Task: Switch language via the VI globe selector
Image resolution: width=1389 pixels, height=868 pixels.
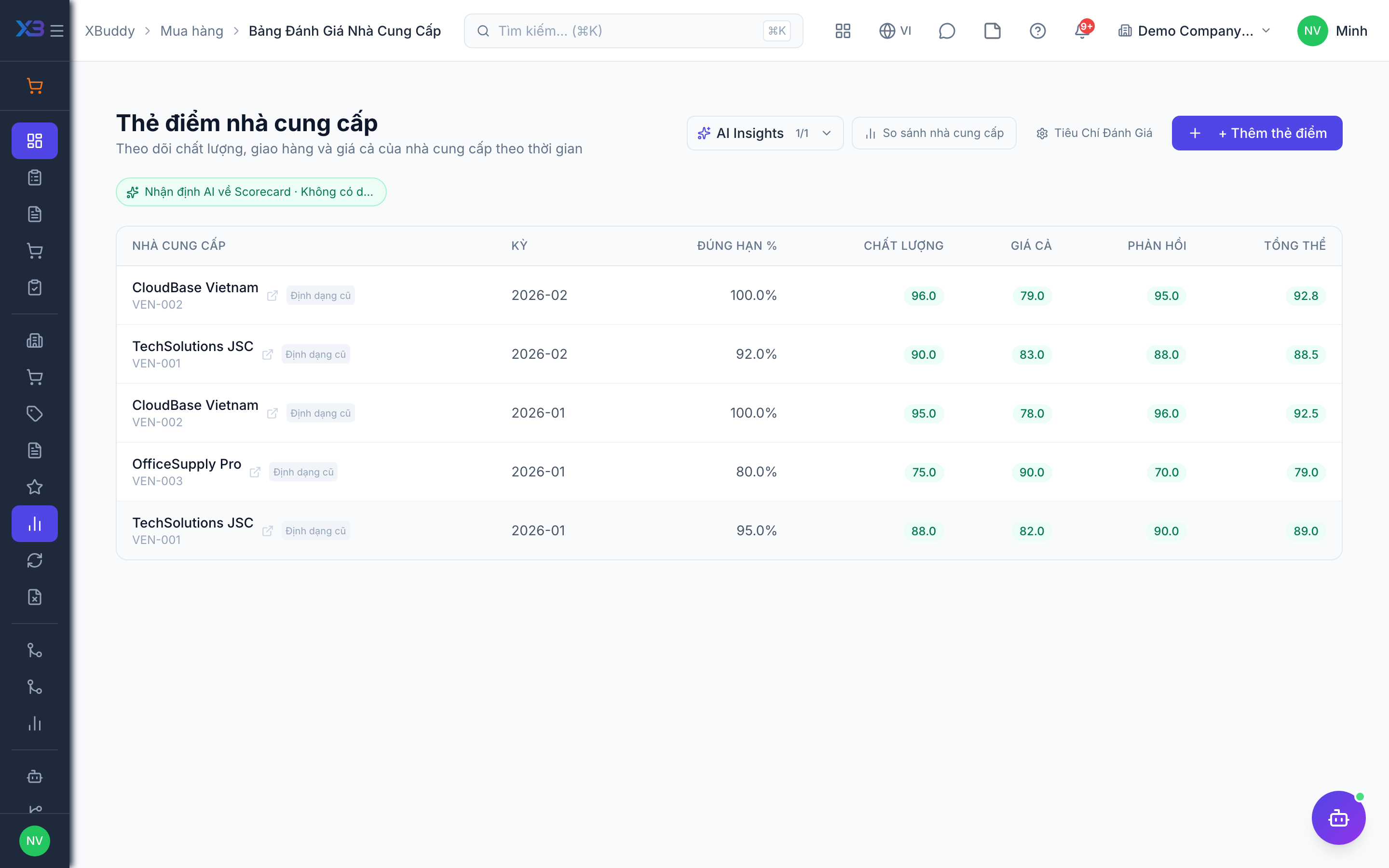Action: [895, 30]
